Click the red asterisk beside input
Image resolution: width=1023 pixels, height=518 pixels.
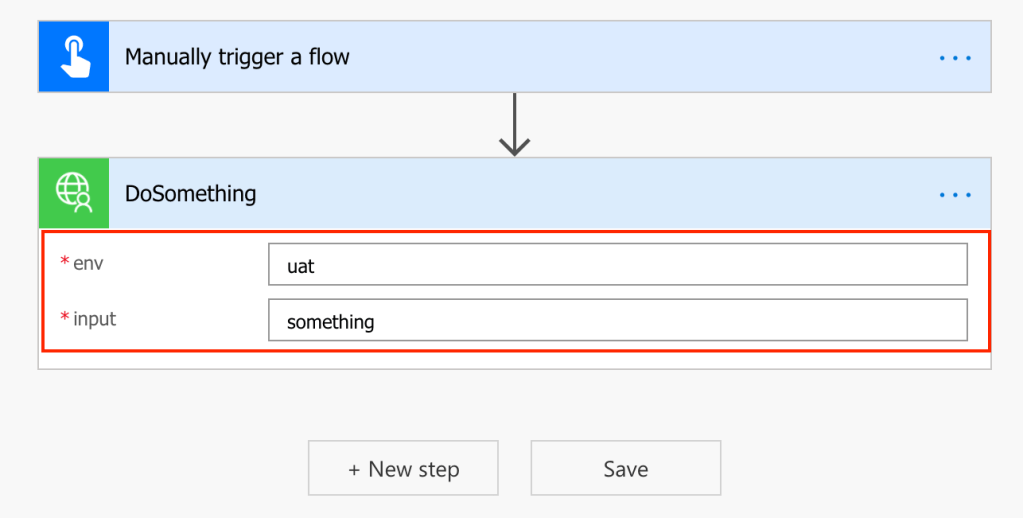(65, 318)
